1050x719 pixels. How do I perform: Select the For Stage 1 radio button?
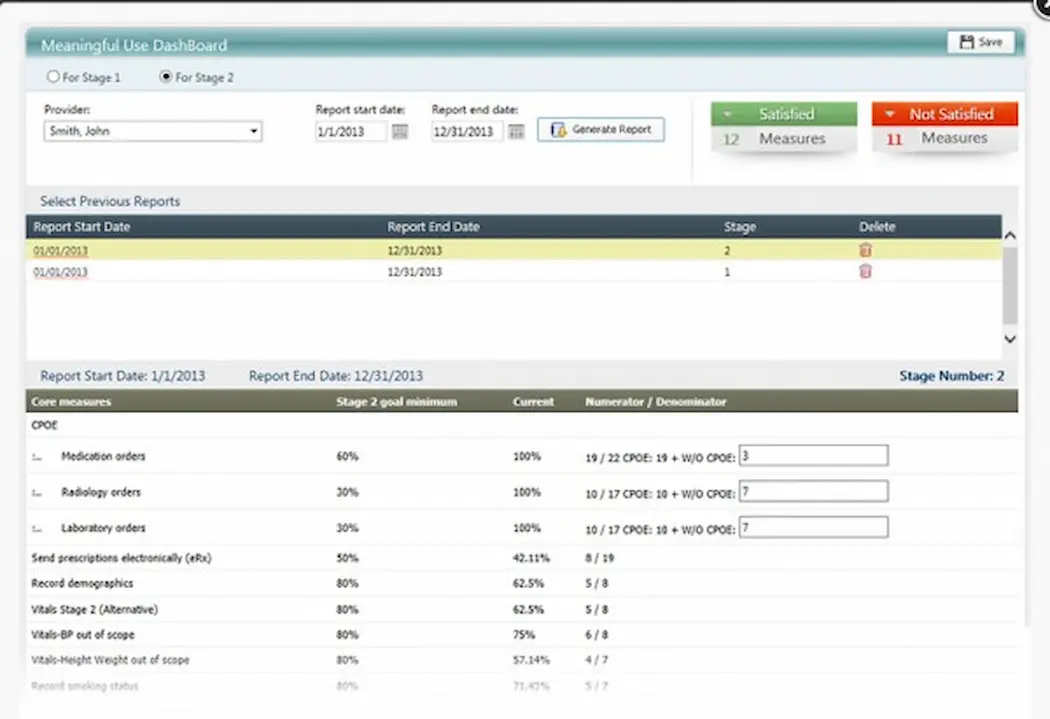(53, 76)
